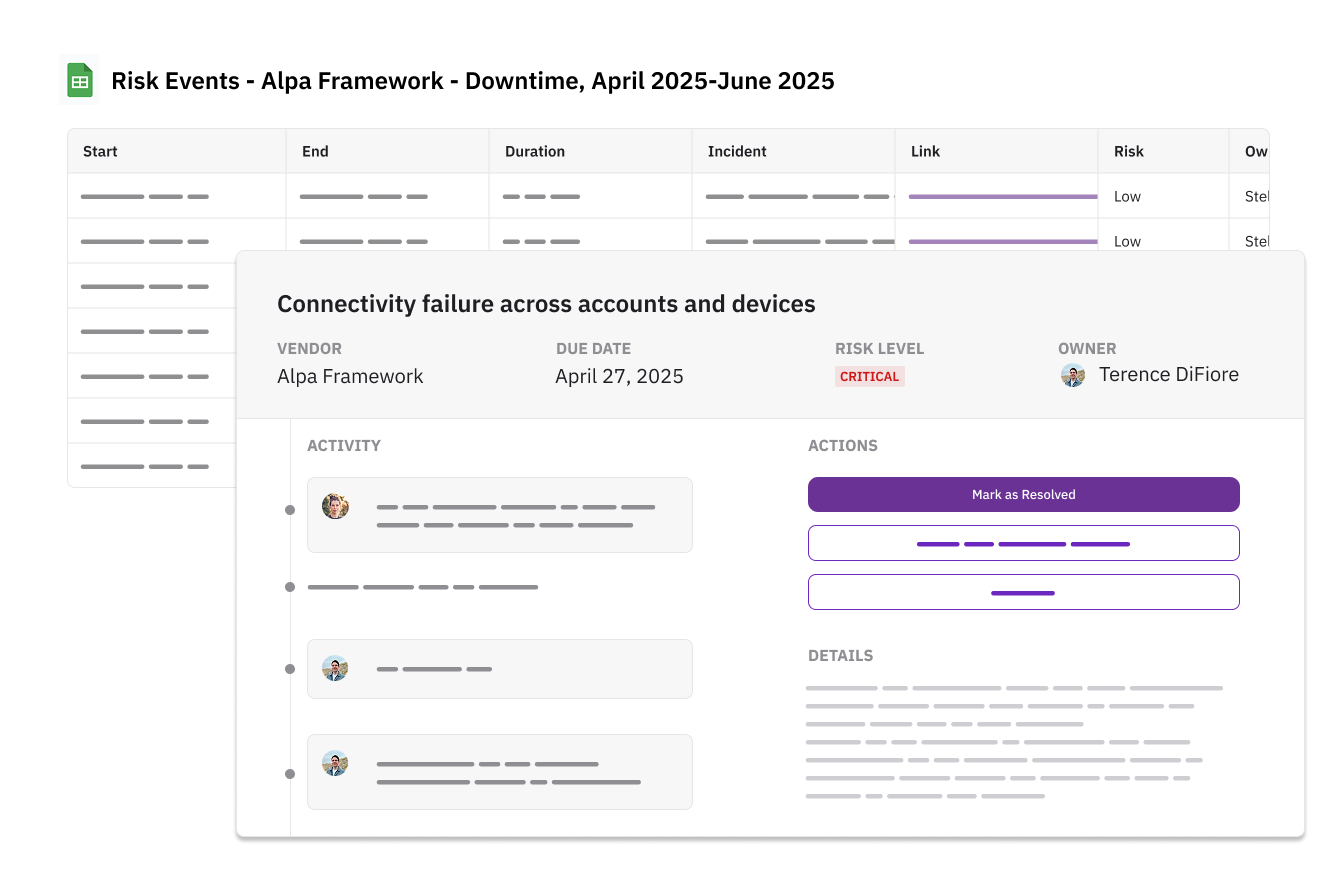The image size is (1337, 869).
Task: Select the topmost activity timeline dot
Action: pyautogui.click(x=290, y=510)
